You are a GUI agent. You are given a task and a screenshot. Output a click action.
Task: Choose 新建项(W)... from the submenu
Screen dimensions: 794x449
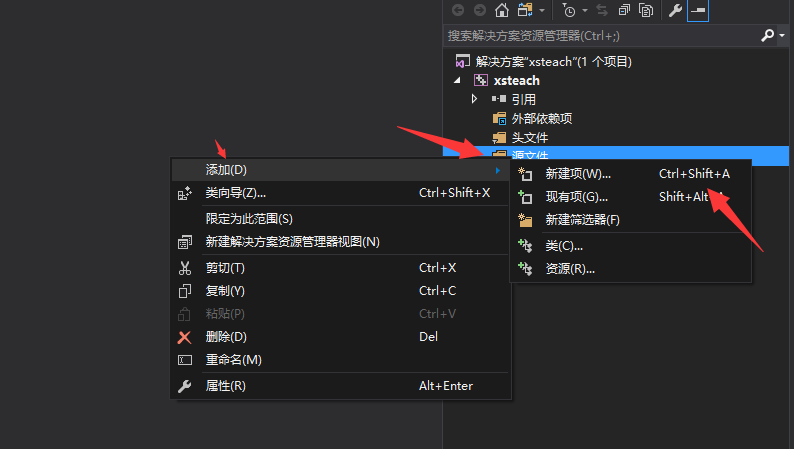point(578,174)
